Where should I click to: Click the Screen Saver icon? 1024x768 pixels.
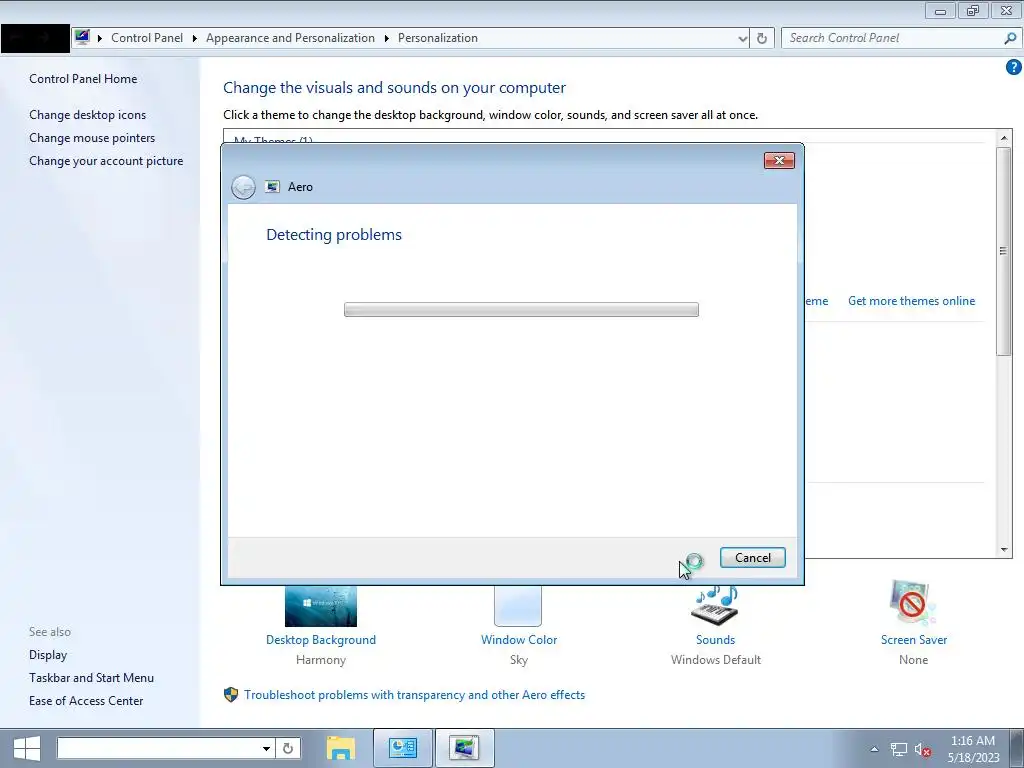(x=912, y=603)
